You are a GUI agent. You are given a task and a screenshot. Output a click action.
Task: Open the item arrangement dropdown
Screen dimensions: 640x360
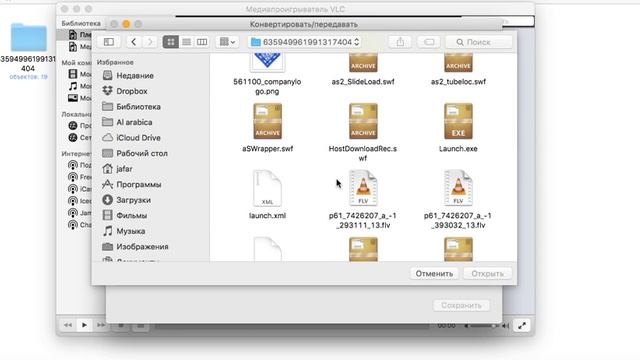pyautogui.click(x=227, y=42)
